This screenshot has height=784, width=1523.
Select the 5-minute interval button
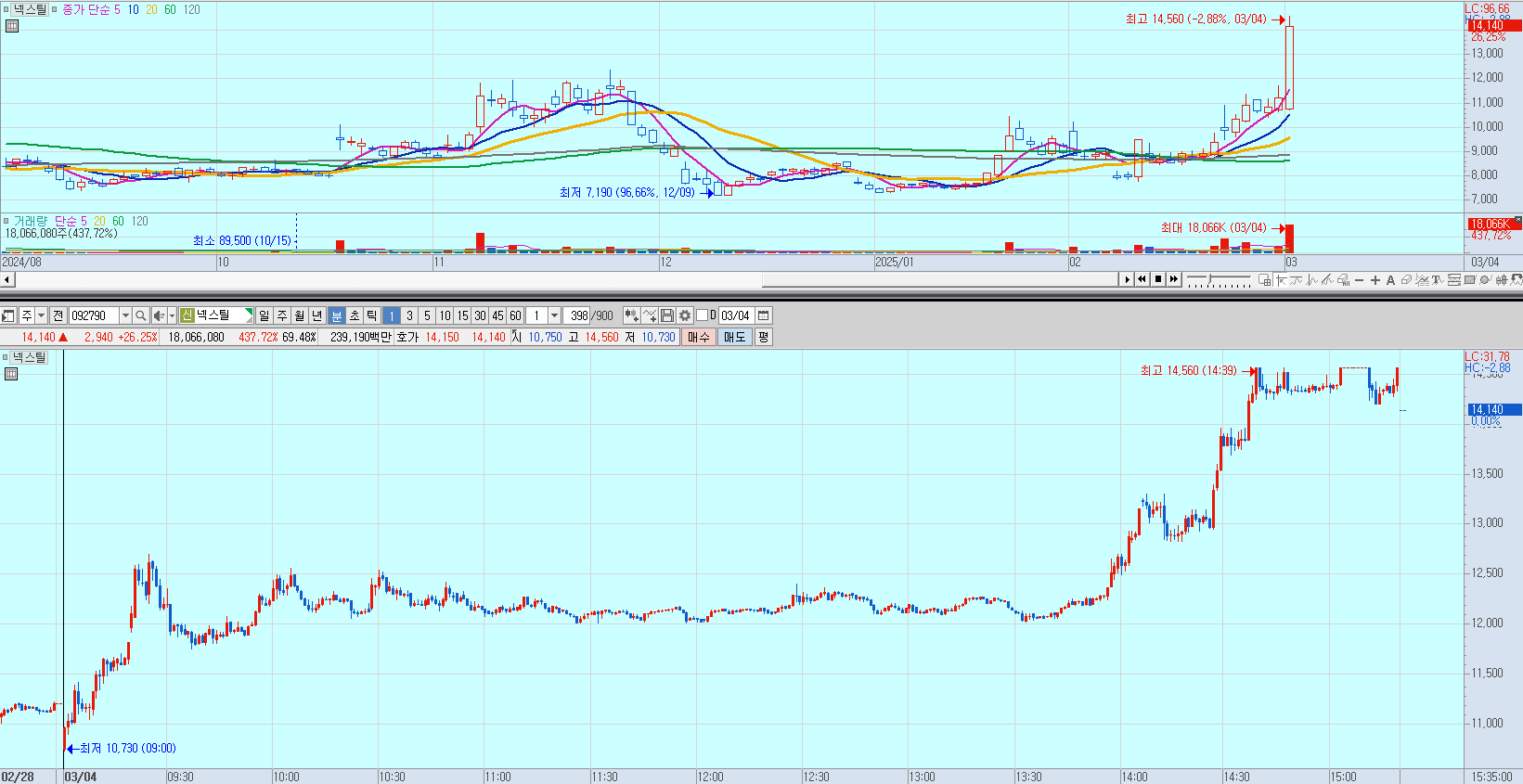click(x=427, y=315)
